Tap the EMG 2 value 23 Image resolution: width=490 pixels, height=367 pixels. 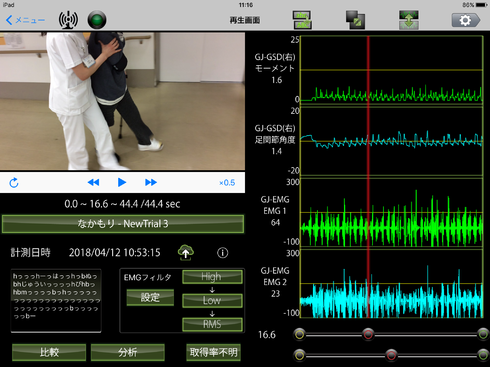(275, 293)
